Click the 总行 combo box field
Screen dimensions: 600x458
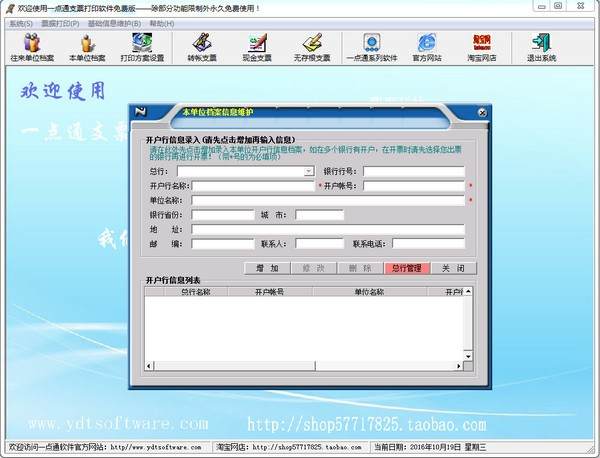tap(245, 171)
